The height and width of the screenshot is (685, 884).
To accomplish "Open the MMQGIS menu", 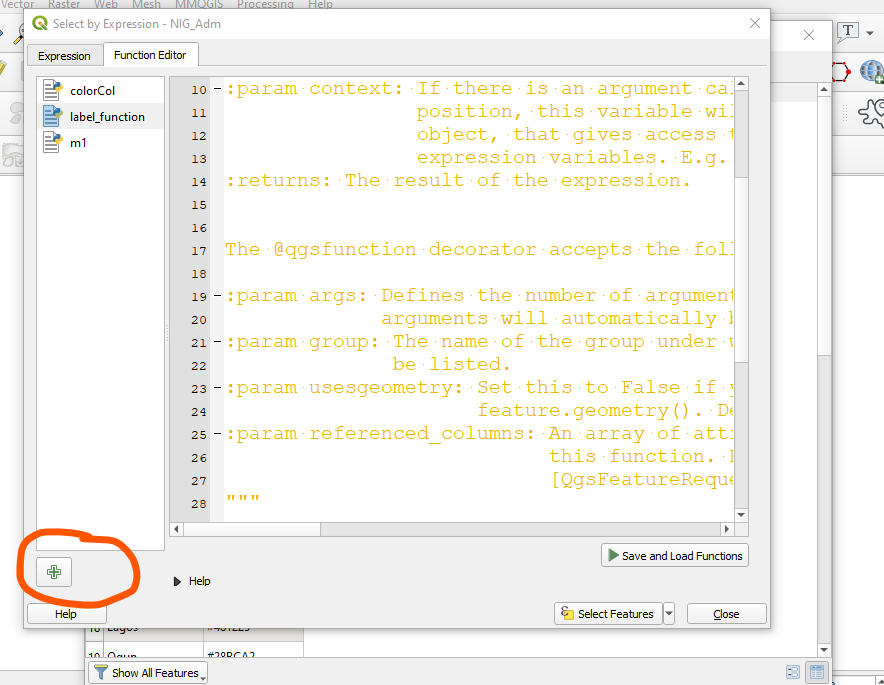I will pos(202,5).
